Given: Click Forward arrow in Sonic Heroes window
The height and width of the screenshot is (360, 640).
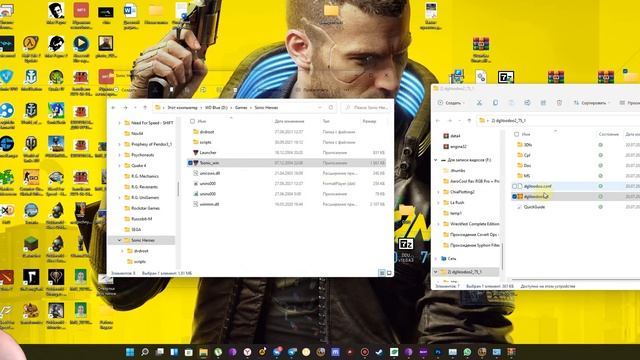Looking at the screenshot, I should coord(125,107).
